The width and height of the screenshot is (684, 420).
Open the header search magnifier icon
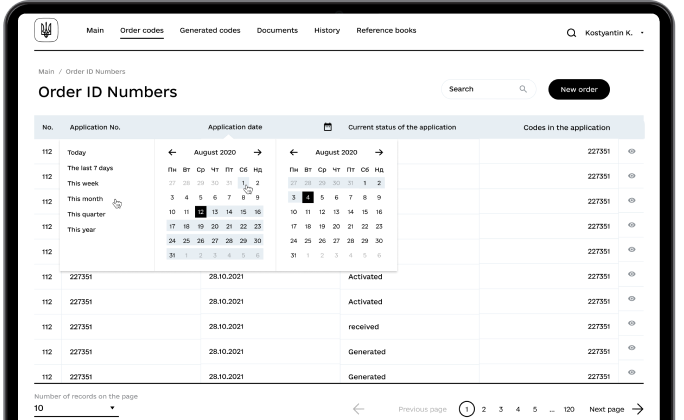tap(571, 33)
